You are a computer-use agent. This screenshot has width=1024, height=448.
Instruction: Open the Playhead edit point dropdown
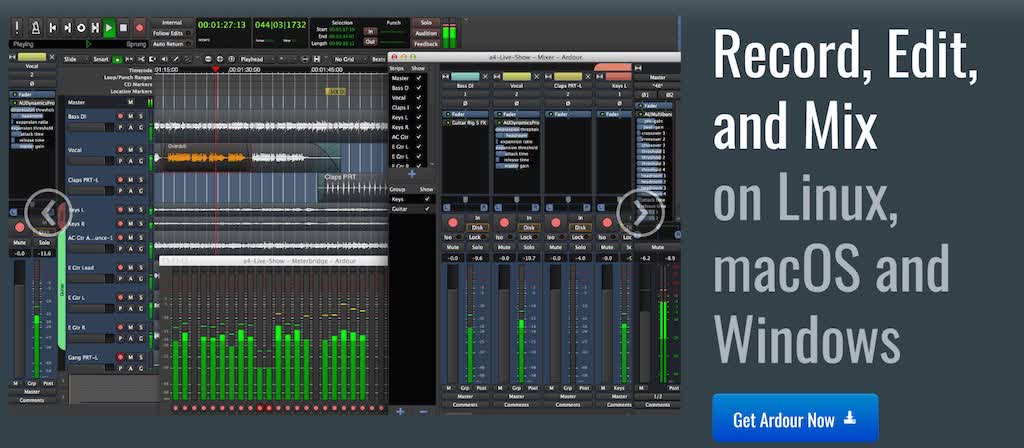coord(255,59)
